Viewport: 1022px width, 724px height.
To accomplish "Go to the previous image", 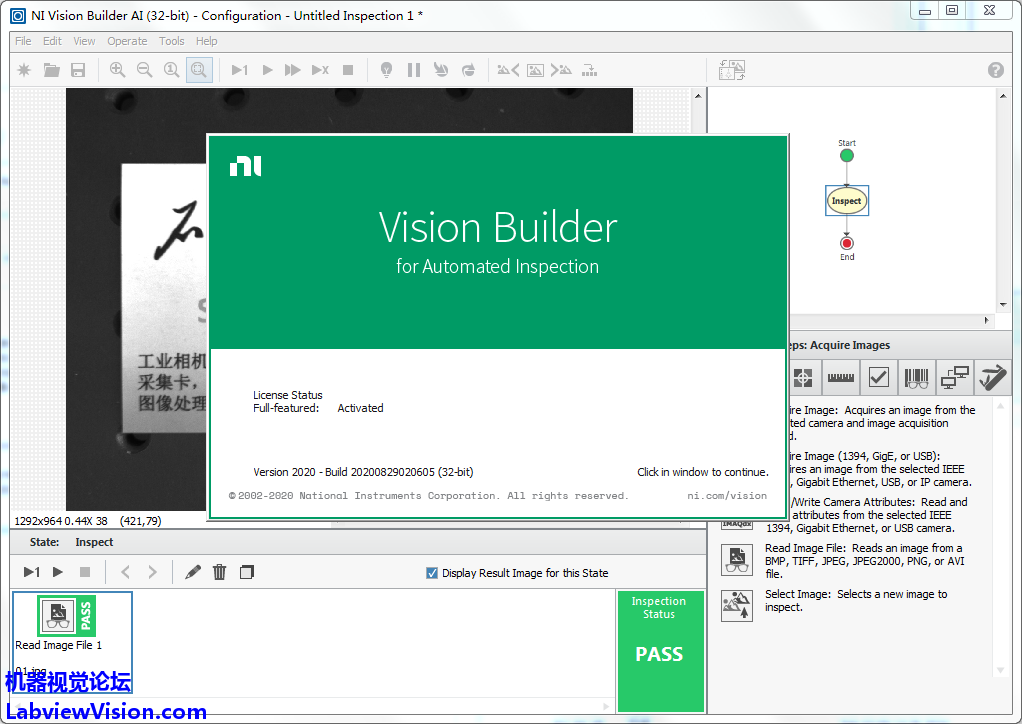I will pos(508,70).
